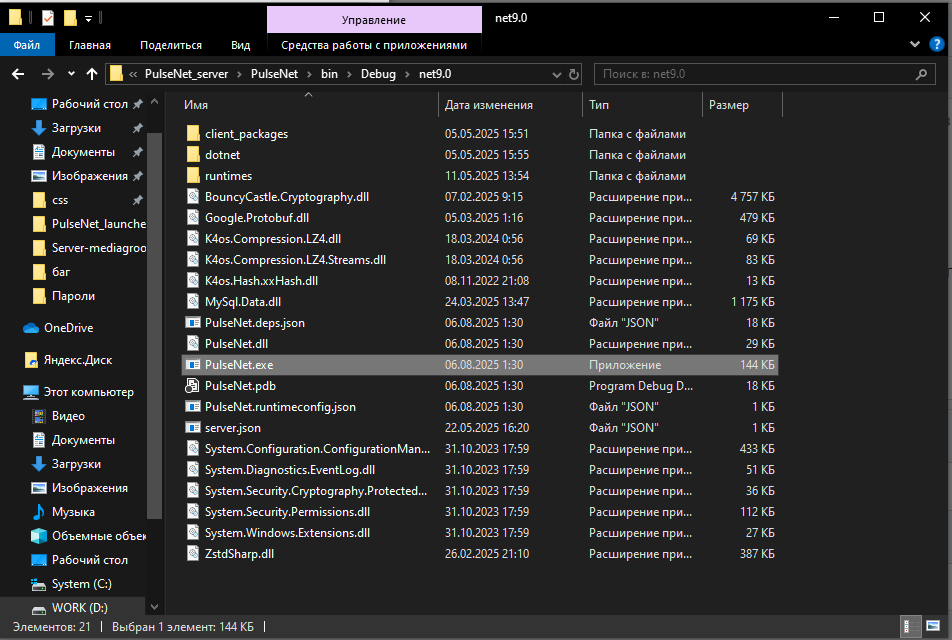Select the PulseNet.exe application file
The width and height of the screenshot is (952, 640).
tap(239, 365)
